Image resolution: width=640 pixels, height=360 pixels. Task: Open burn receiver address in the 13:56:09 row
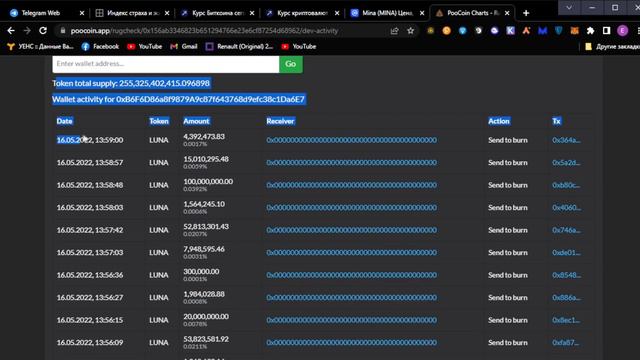pos(351,342)
